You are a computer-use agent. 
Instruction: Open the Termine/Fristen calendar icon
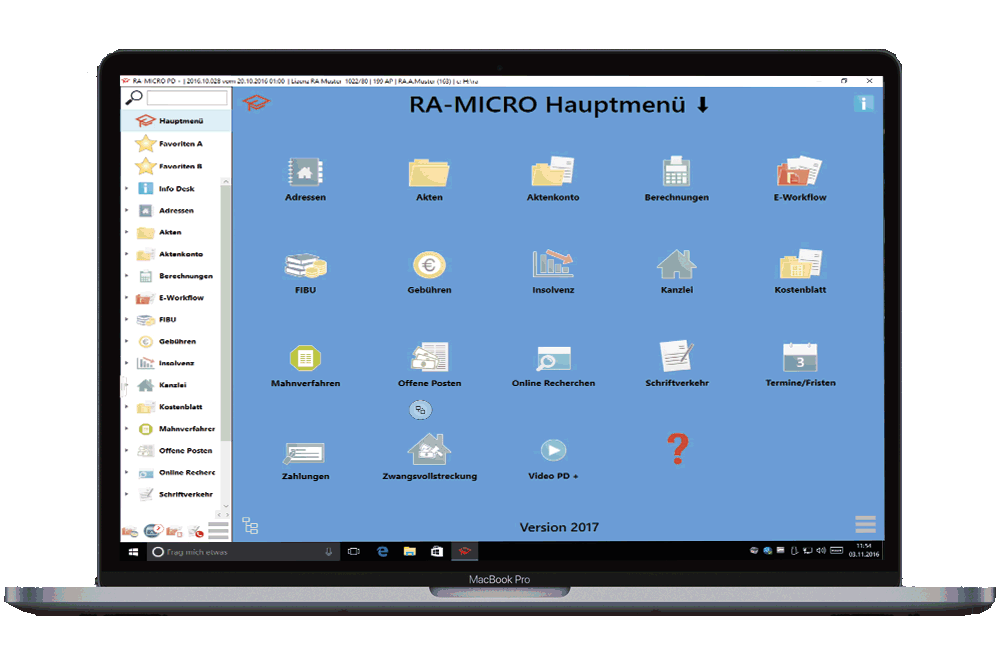[800, 357]
